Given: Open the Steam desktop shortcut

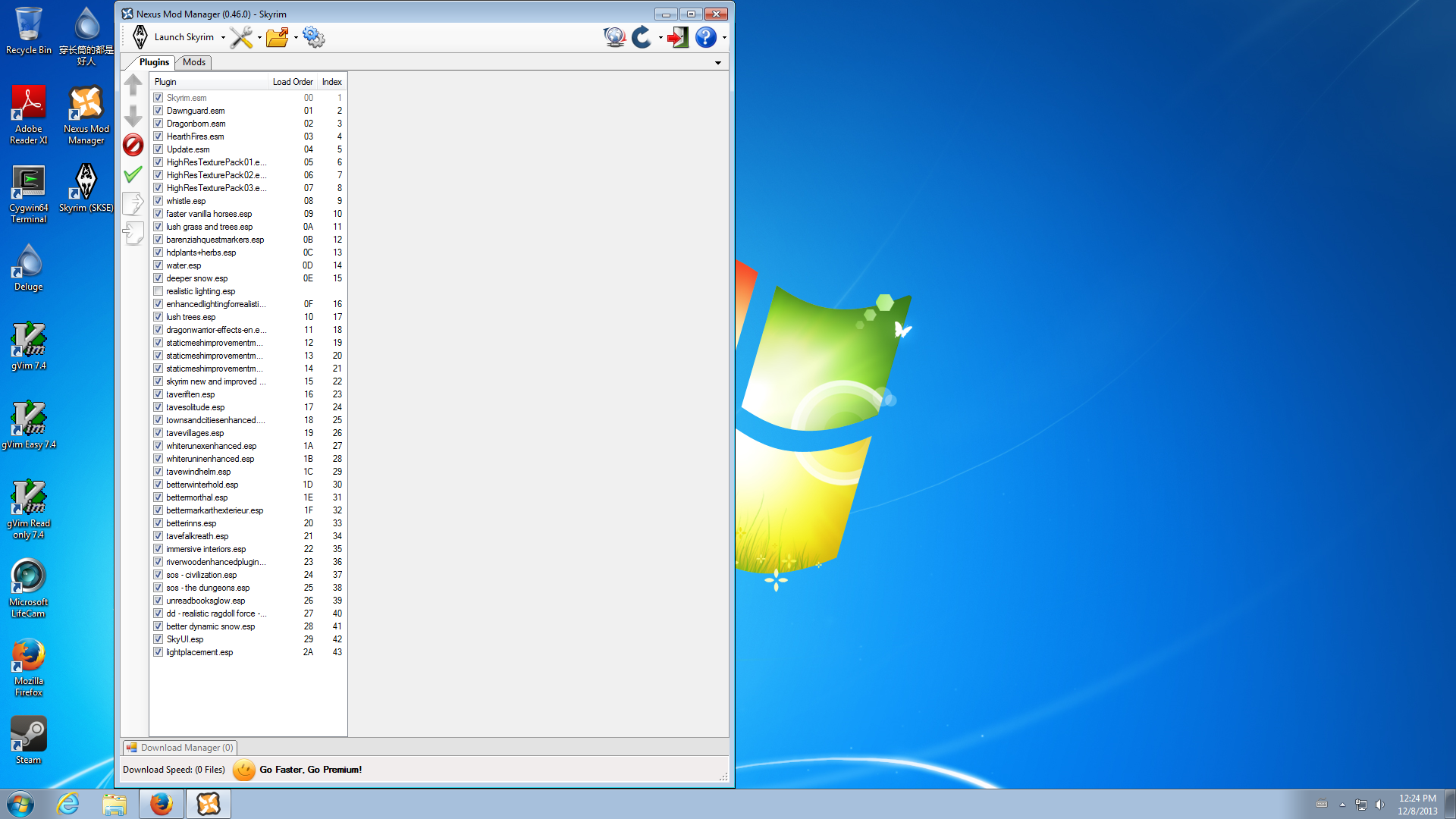Looking at the screenshot, I should tap(29, 740).
